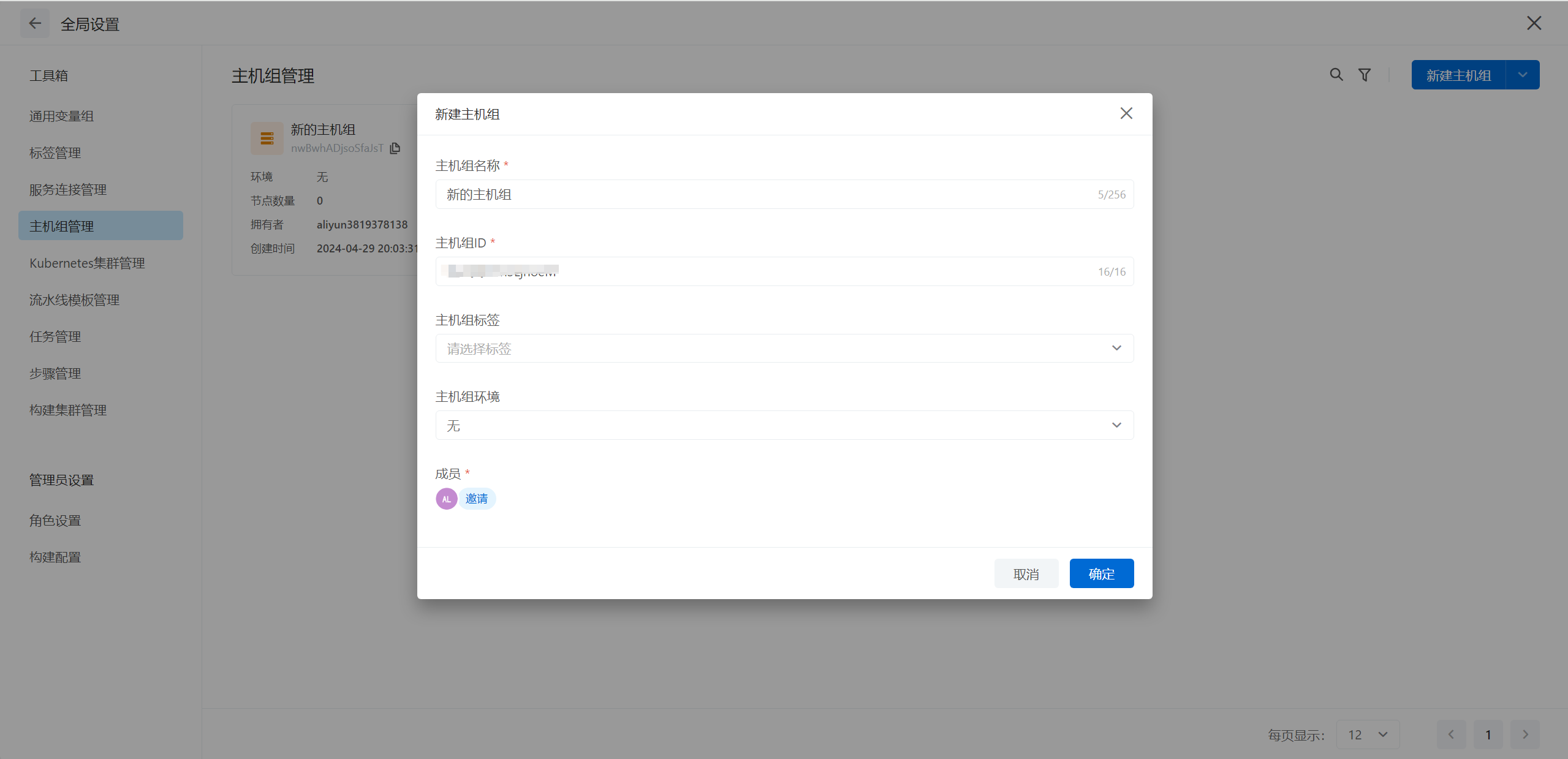
Task: Open the page size dropdown showing 12
Action: [x=1368, y=734]
